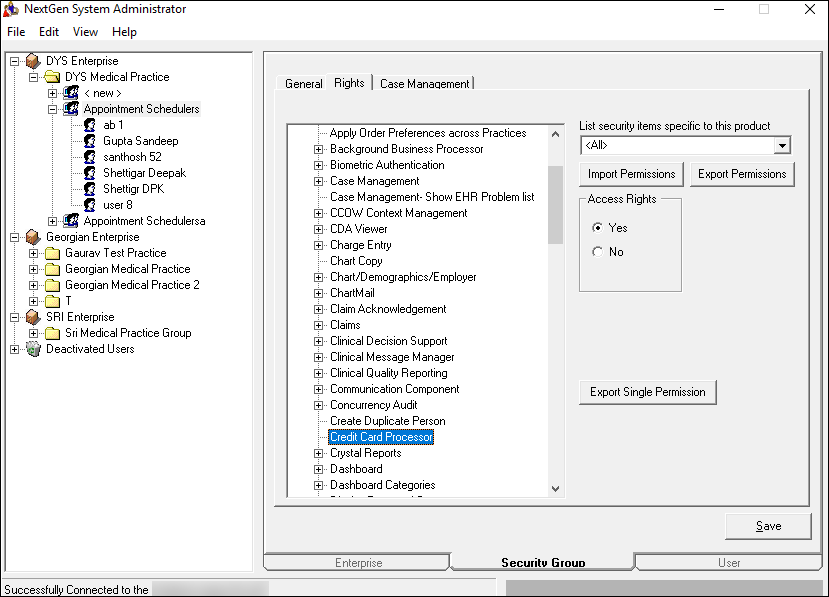The image size is (829, 597).
Task: Click the Georgian Enterprise box icon
Action: pyautogui.click(x=33, y=237)
